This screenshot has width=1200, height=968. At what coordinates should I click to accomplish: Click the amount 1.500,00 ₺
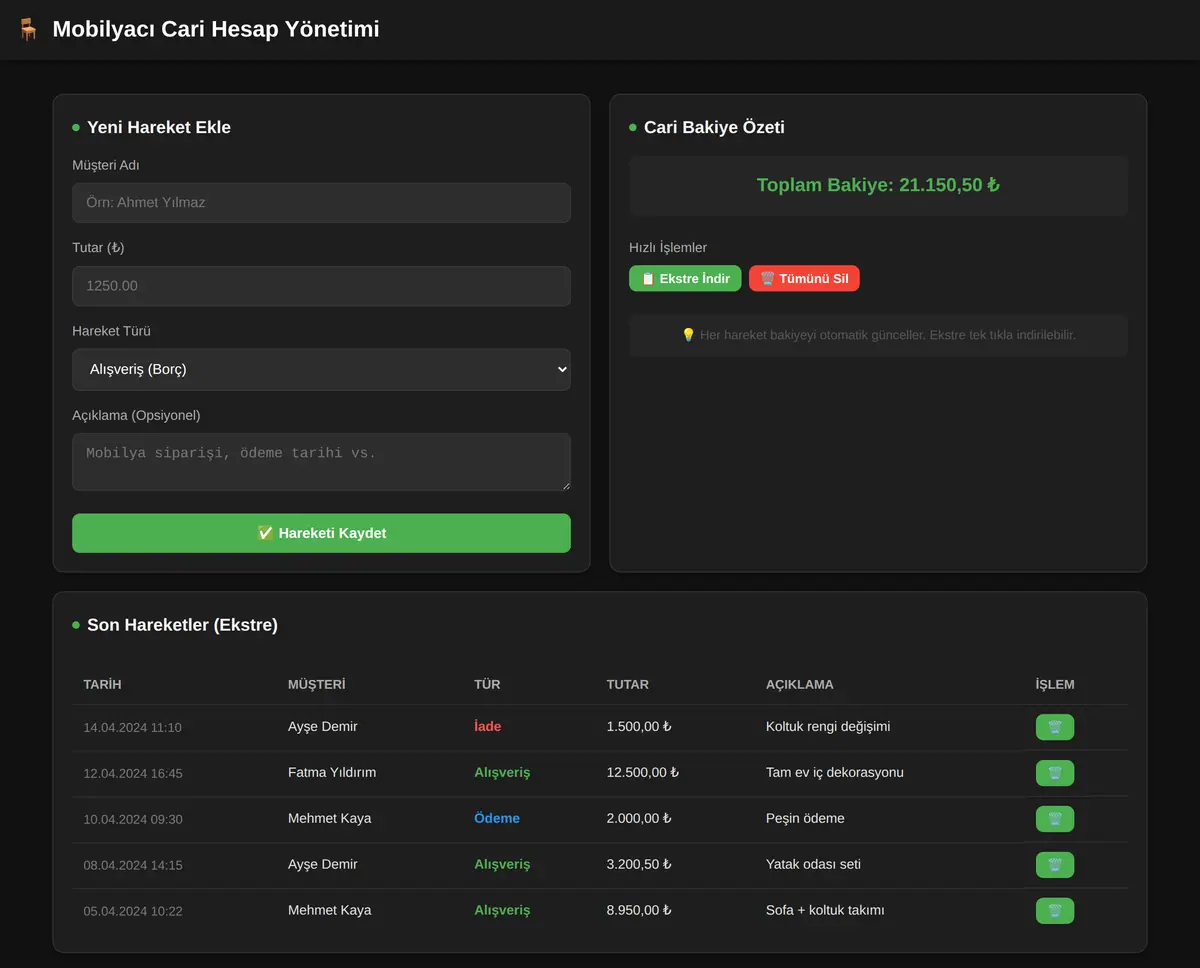tap(638, 726)
